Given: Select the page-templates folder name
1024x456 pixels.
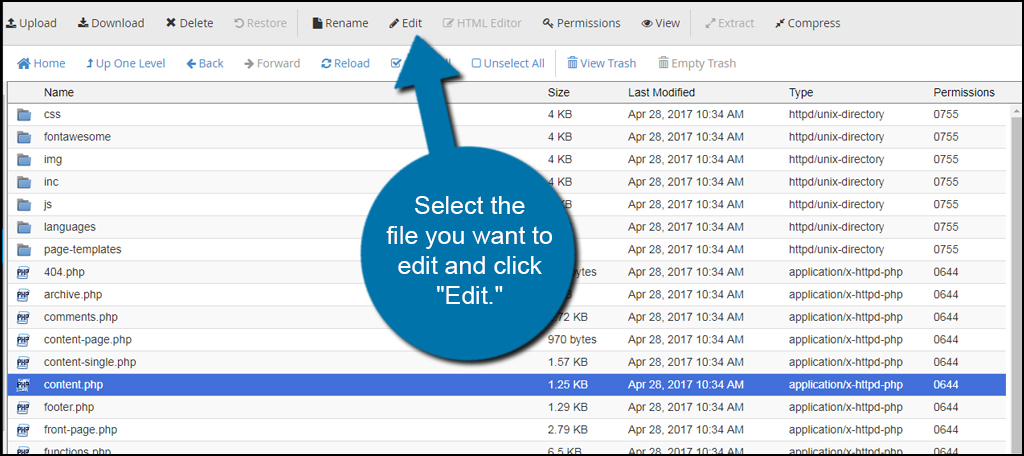Looking at the screenshot, I should click(x=82, y=250).
